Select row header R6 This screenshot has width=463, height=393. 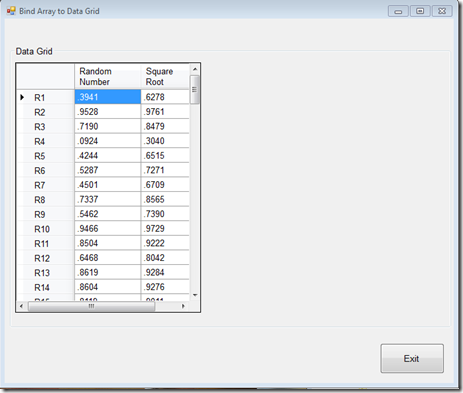45,170
